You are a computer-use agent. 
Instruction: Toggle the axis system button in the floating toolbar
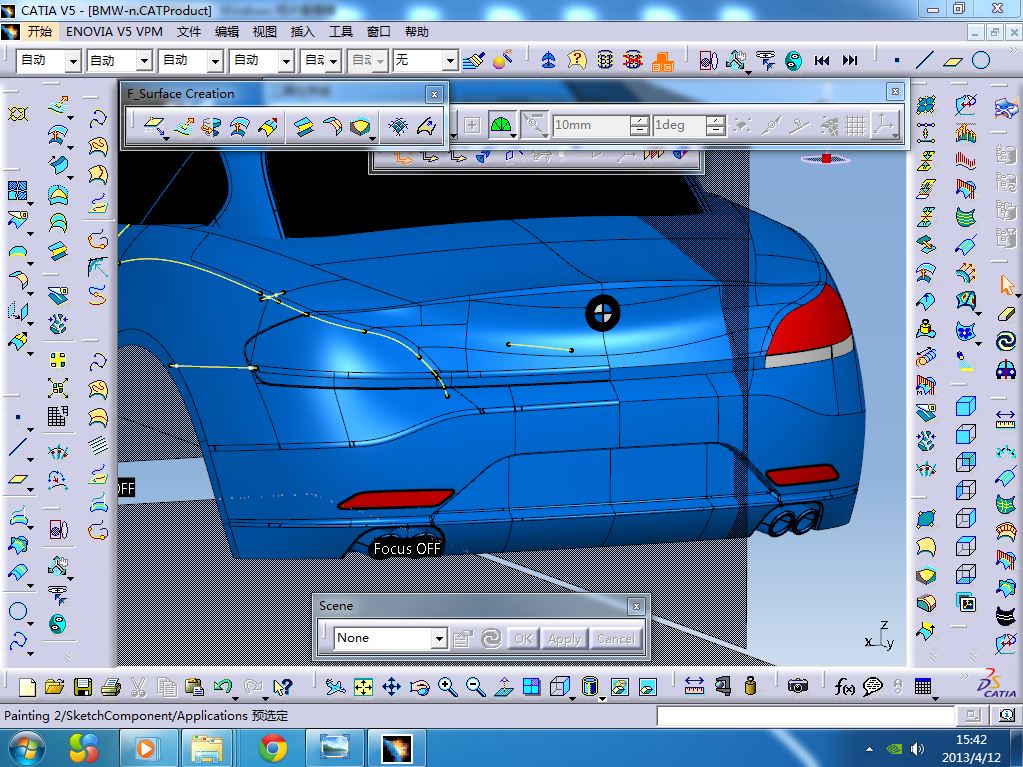point(885,125)
